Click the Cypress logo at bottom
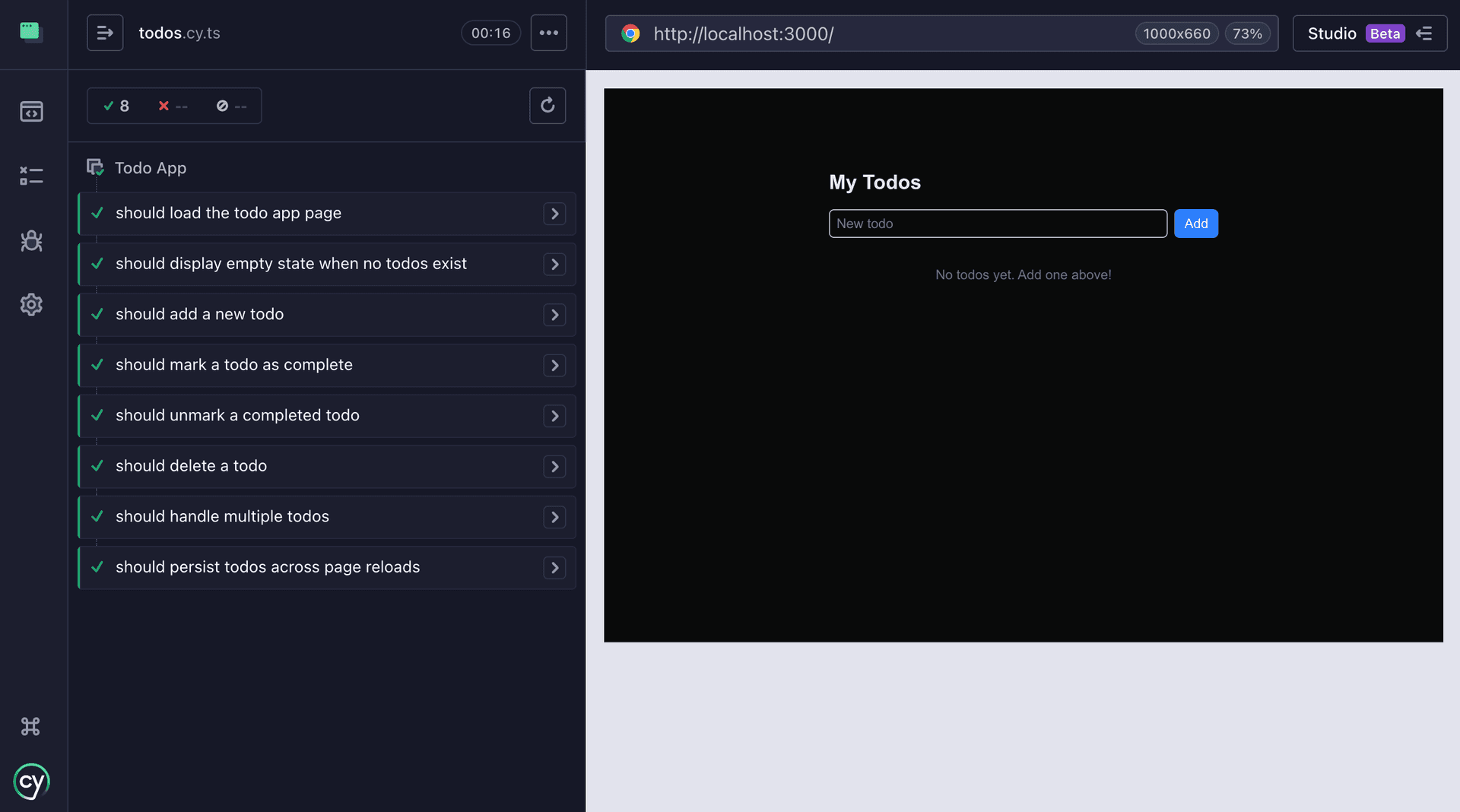 tap(31, 782)
